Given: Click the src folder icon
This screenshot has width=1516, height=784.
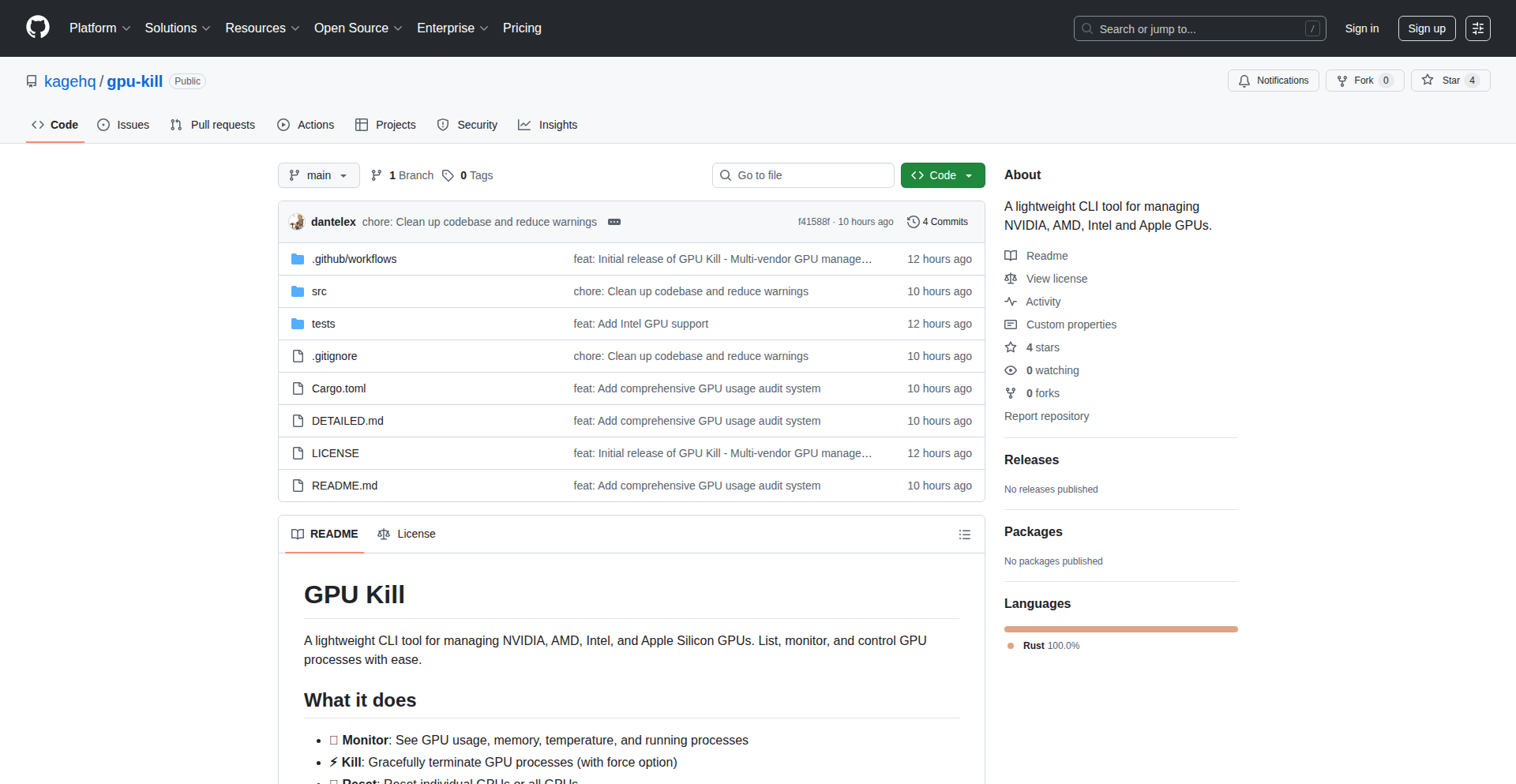Looking at the screenshot, I should point(298,291).
